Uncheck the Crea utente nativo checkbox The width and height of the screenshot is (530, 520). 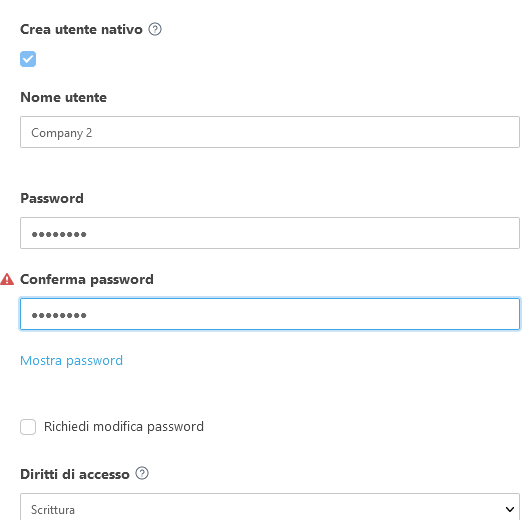point(28,59)
